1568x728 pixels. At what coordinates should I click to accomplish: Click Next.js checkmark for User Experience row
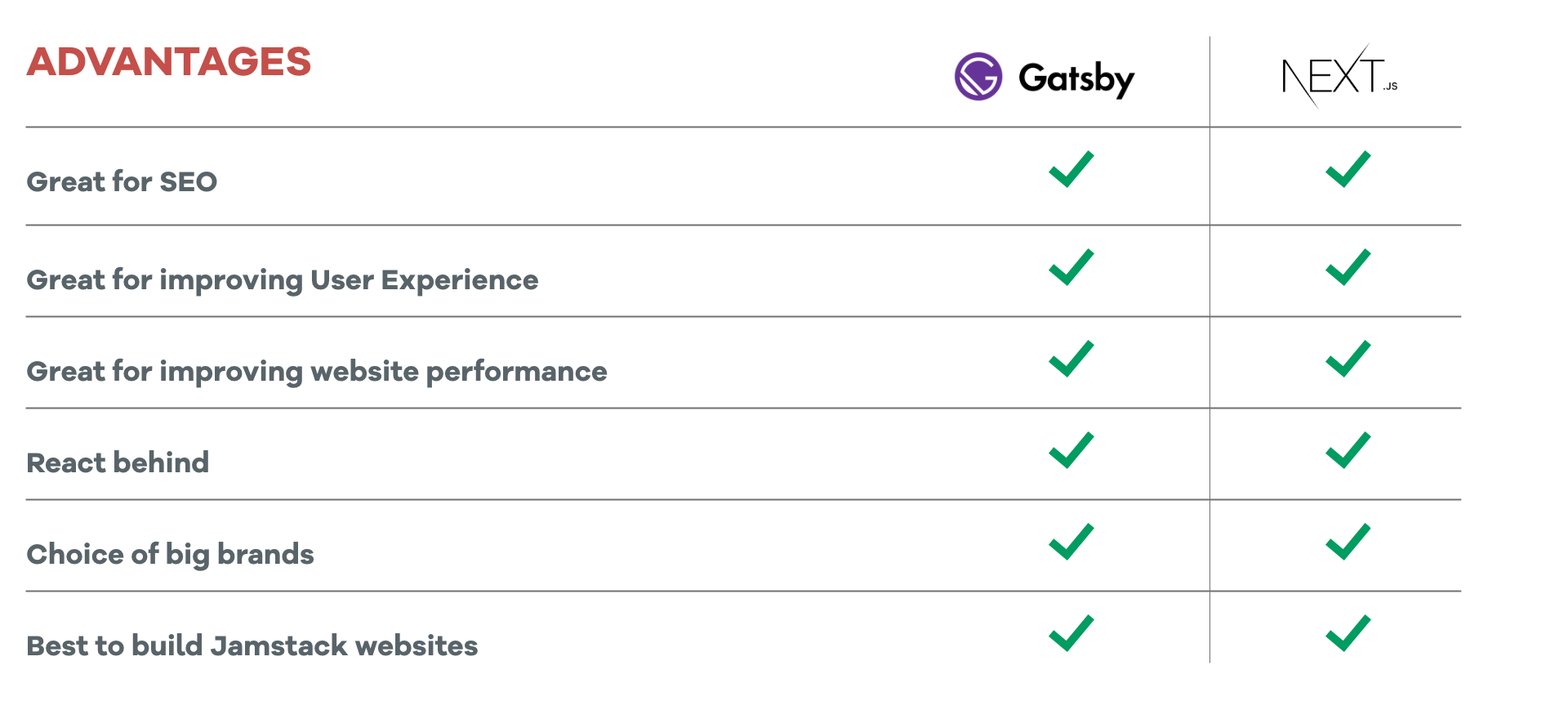coord(1347,268)
